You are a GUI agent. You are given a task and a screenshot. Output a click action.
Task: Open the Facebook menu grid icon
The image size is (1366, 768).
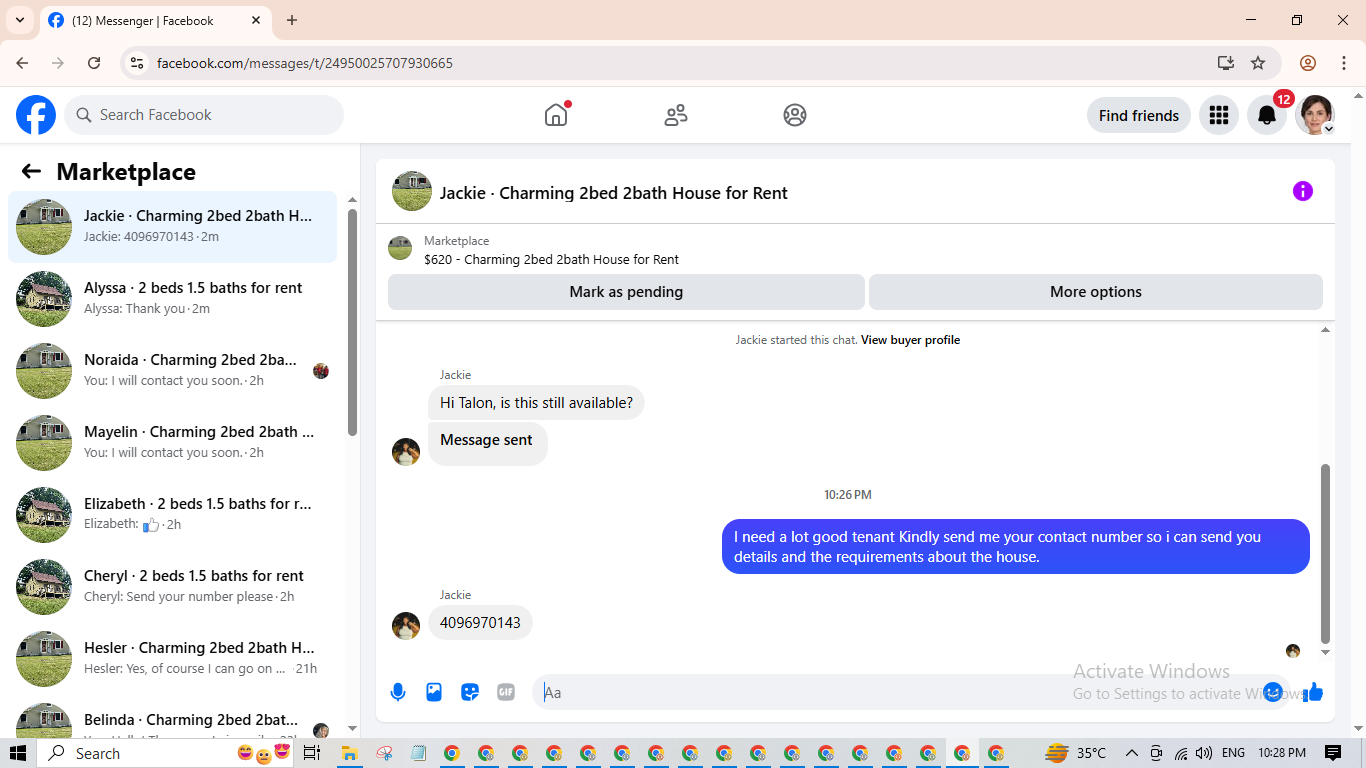click(x=1218, y=115)
